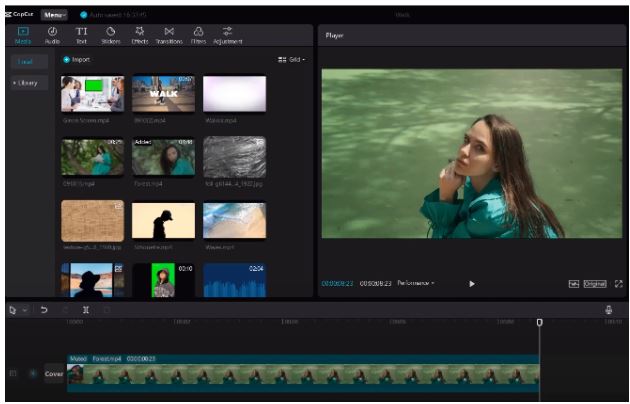
Task: Click the auto-saved checkmark icon
Action: pyautogui.click(x=83, y=15)
